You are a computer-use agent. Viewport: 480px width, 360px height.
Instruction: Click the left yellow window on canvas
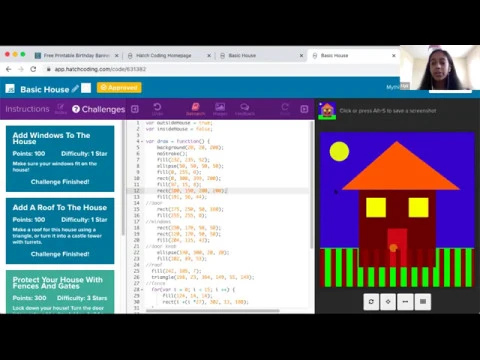[376, 207]
